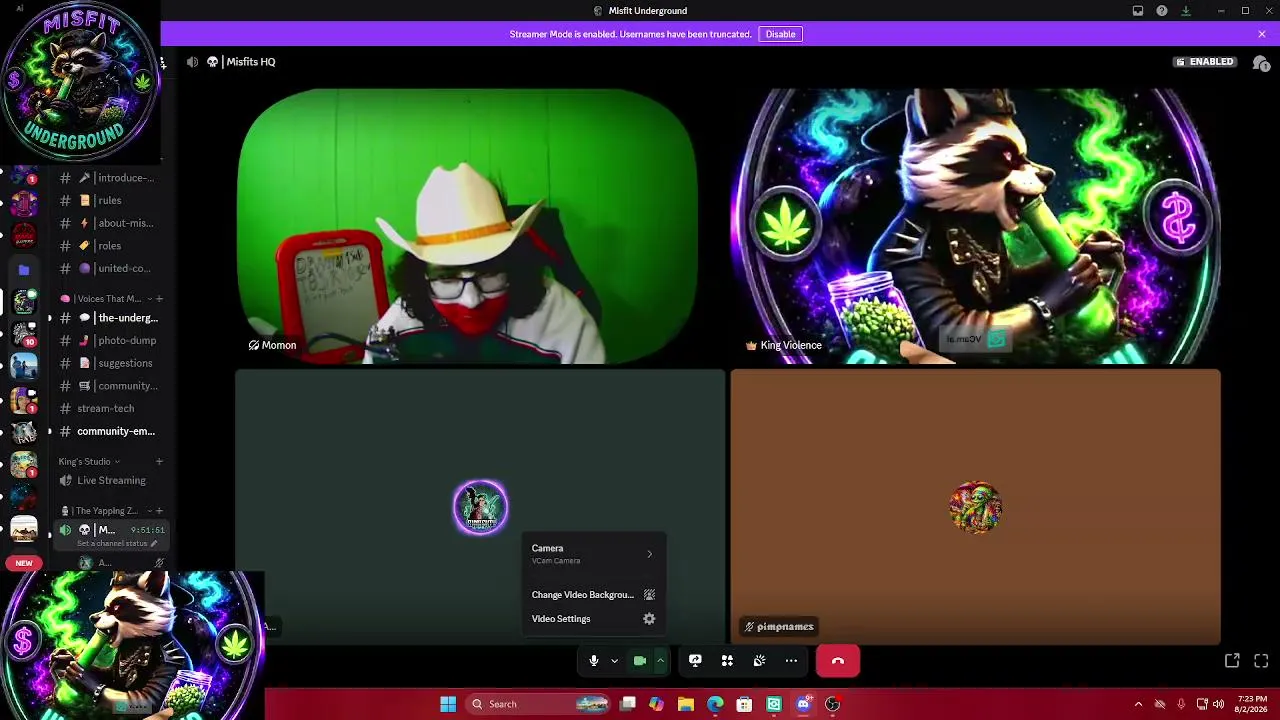The width and height of the screenshot is (1280, 720).
Task: Add channel to The Yapping Z category
Action: pos(159,511)
